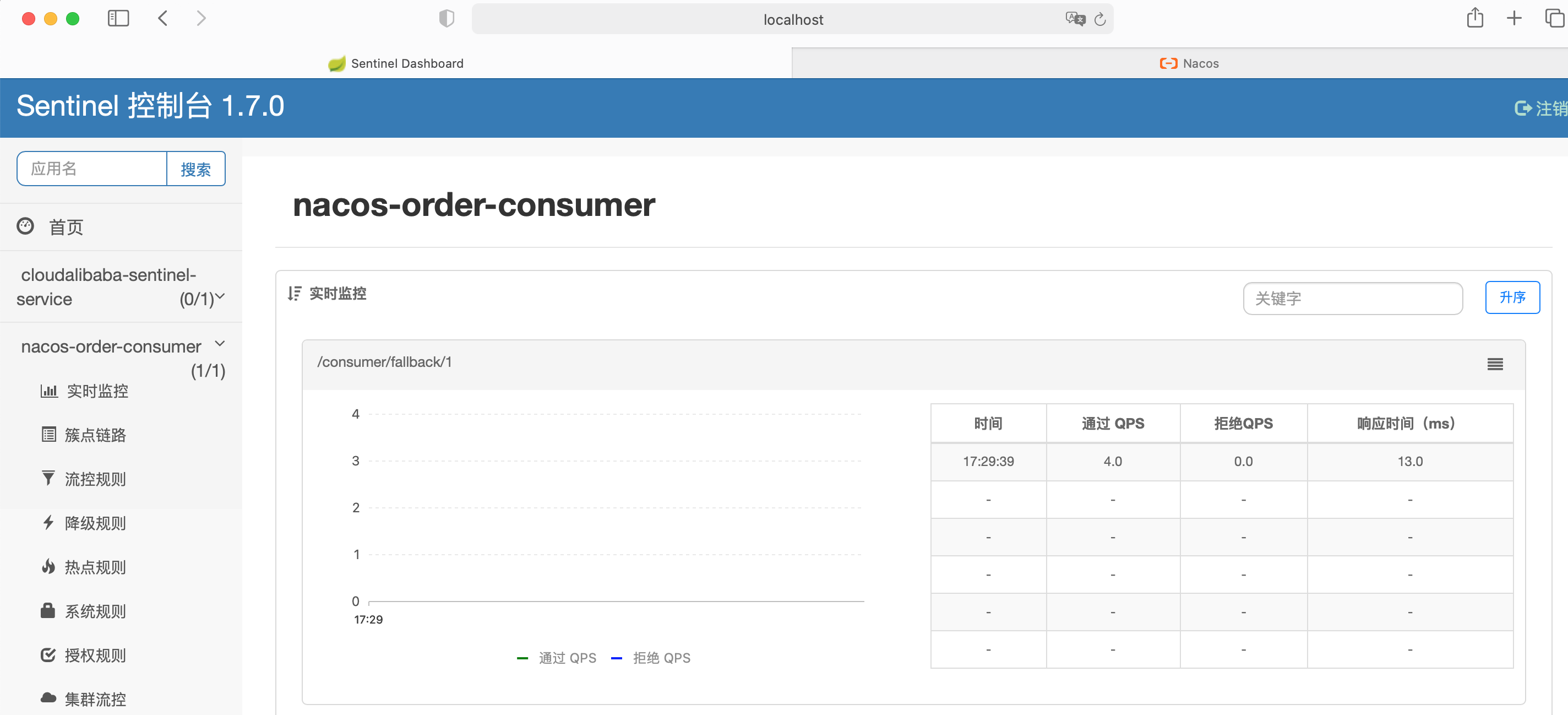1568x715 pixels.
Task: Click the lock icon beside 系统规则
Action: (x=48, y=610)
